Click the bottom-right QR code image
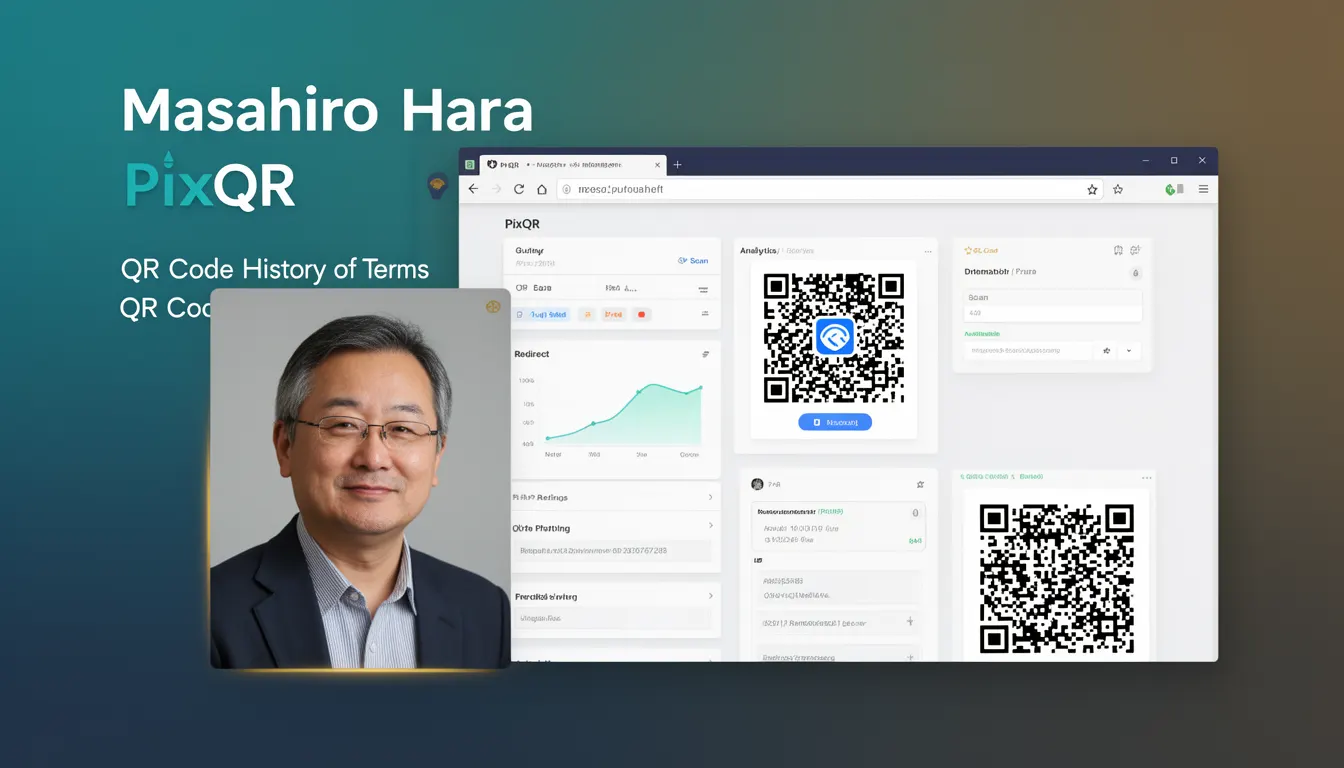Viewport: 1344px width, 768px height. click(1056, 580)
